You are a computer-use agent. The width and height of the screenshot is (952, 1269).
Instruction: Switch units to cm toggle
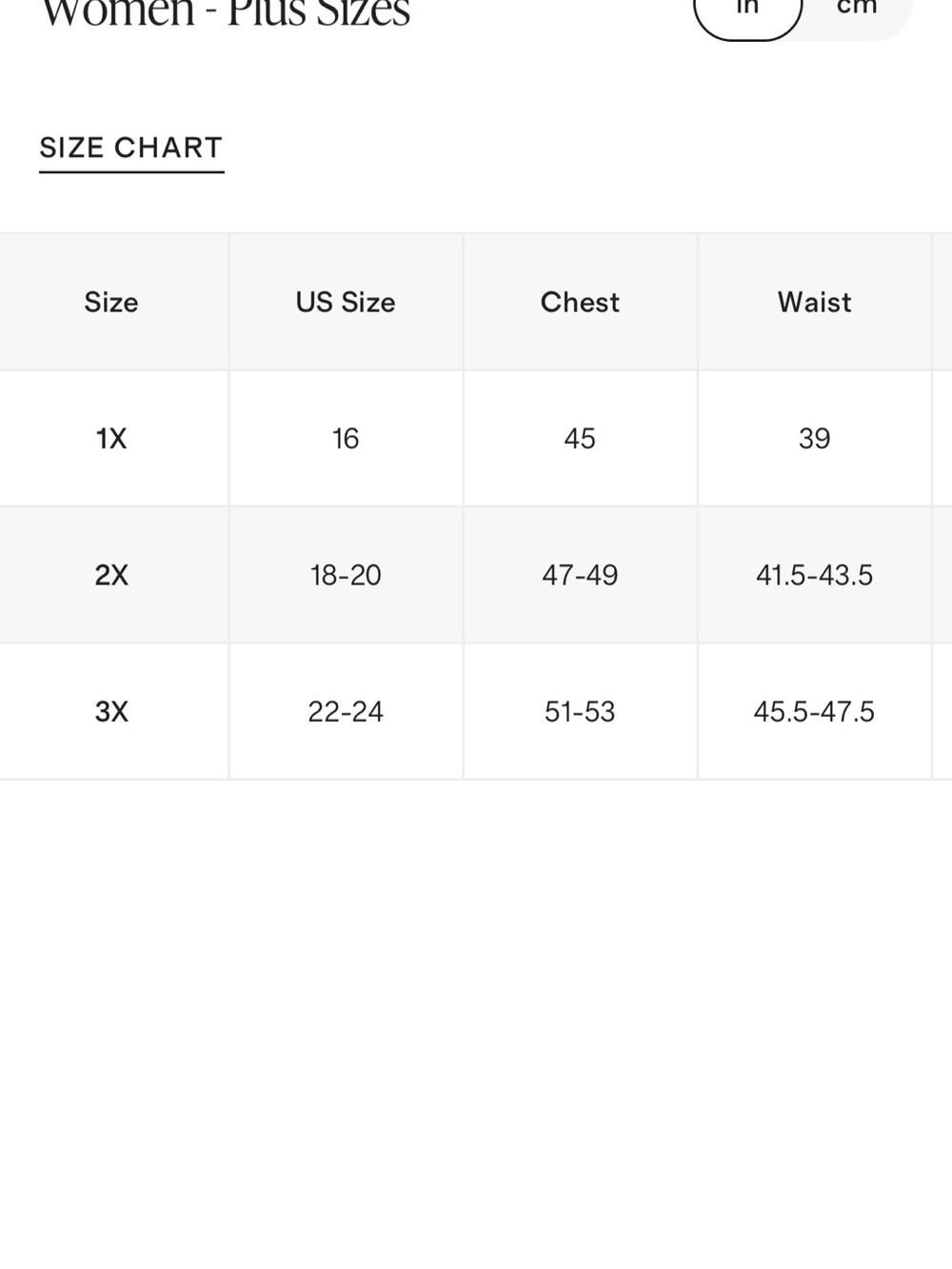(x=857, y=10)
